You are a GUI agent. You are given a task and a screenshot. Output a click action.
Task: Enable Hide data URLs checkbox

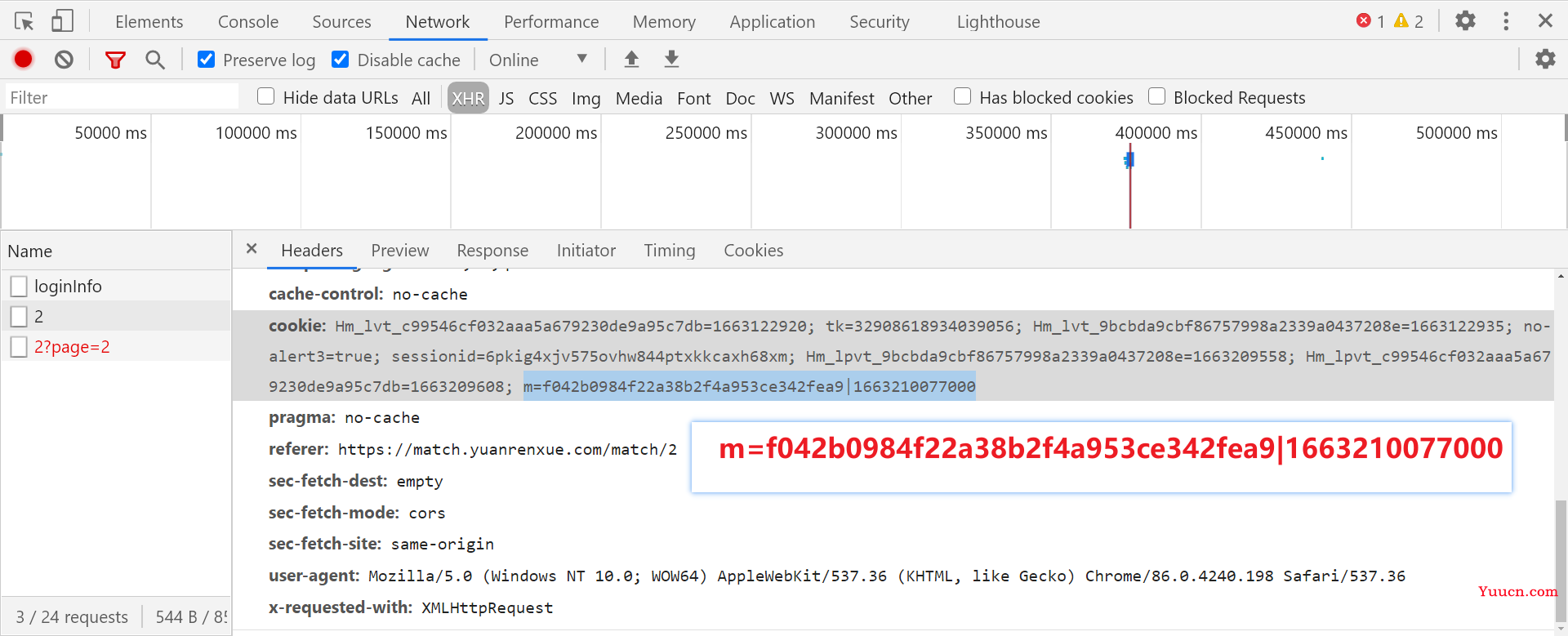[x=265, y=96]
